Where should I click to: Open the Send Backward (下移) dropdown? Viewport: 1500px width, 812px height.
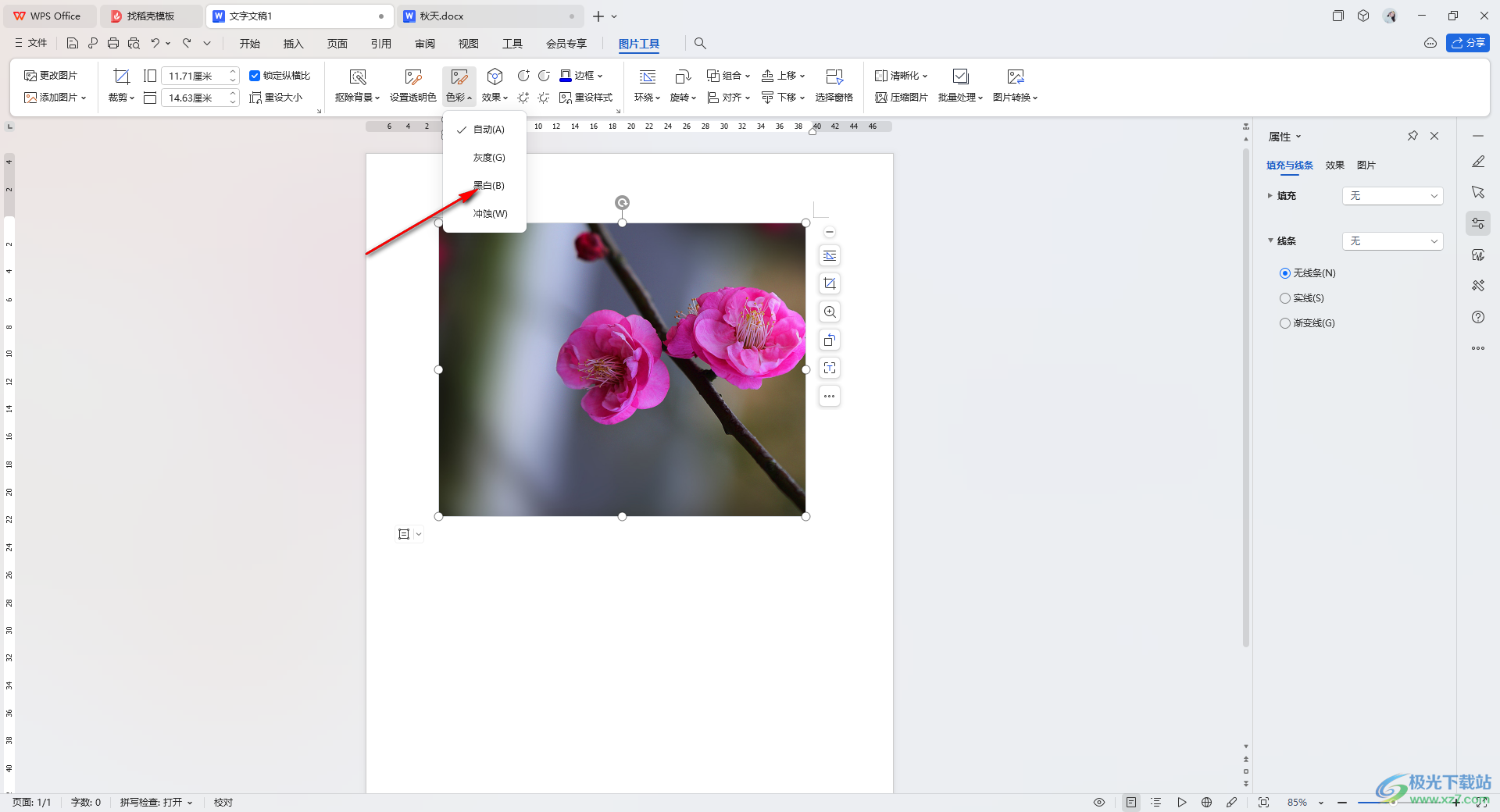point(783,98)
